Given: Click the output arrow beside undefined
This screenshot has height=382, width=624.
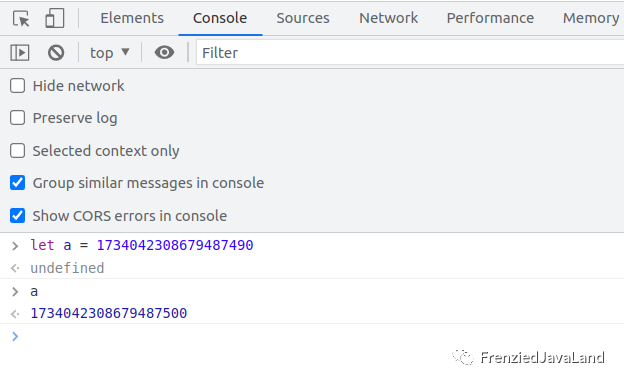Looking at the screenshot, I should [x=15, y=268].
